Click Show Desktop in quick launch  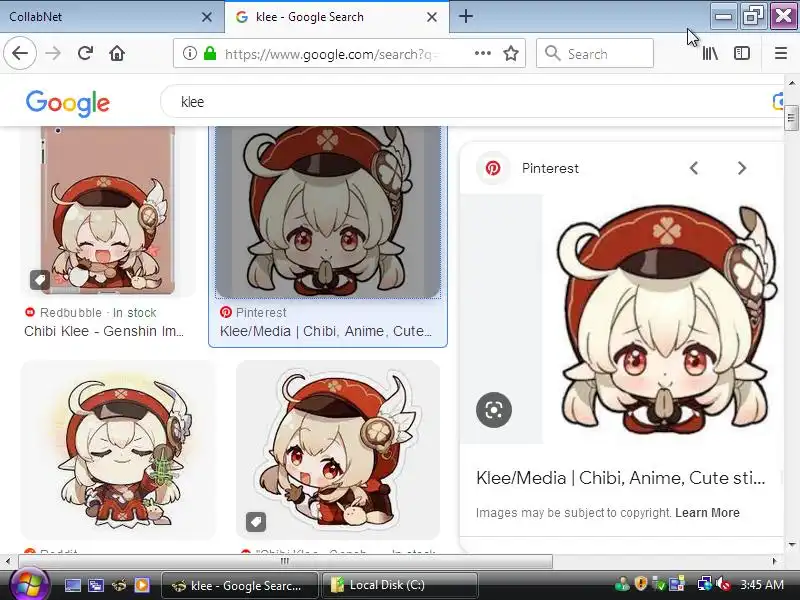72,585
